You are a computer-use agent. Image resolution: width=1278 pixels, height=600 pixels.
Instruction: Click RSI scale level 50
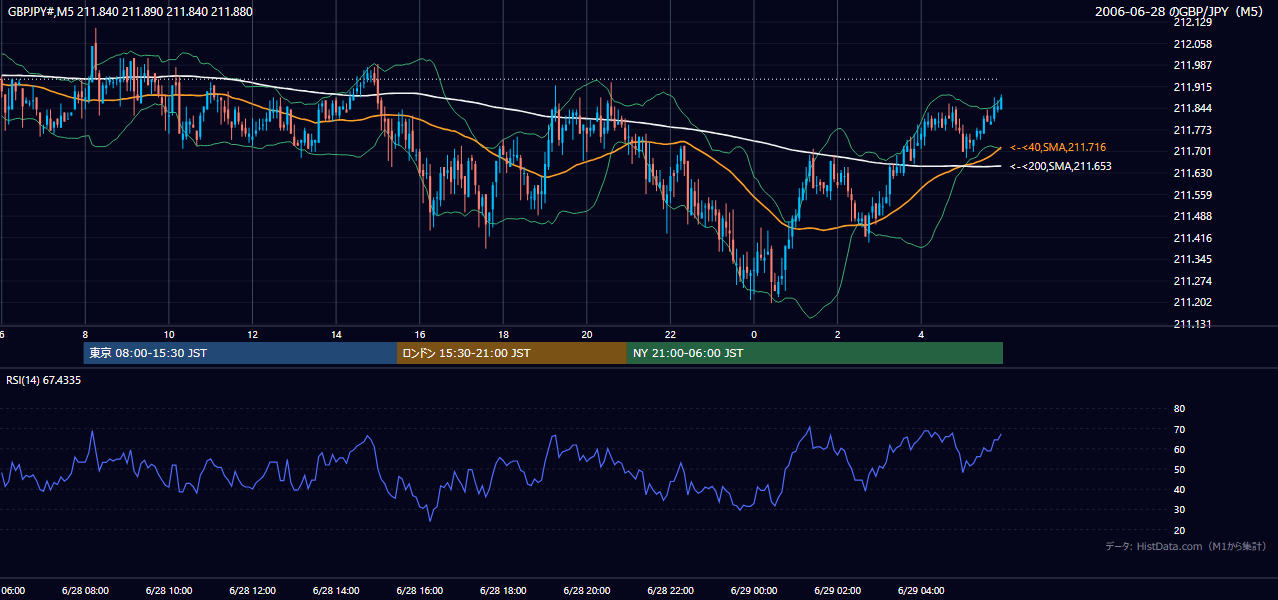[x=1179, y=469]
